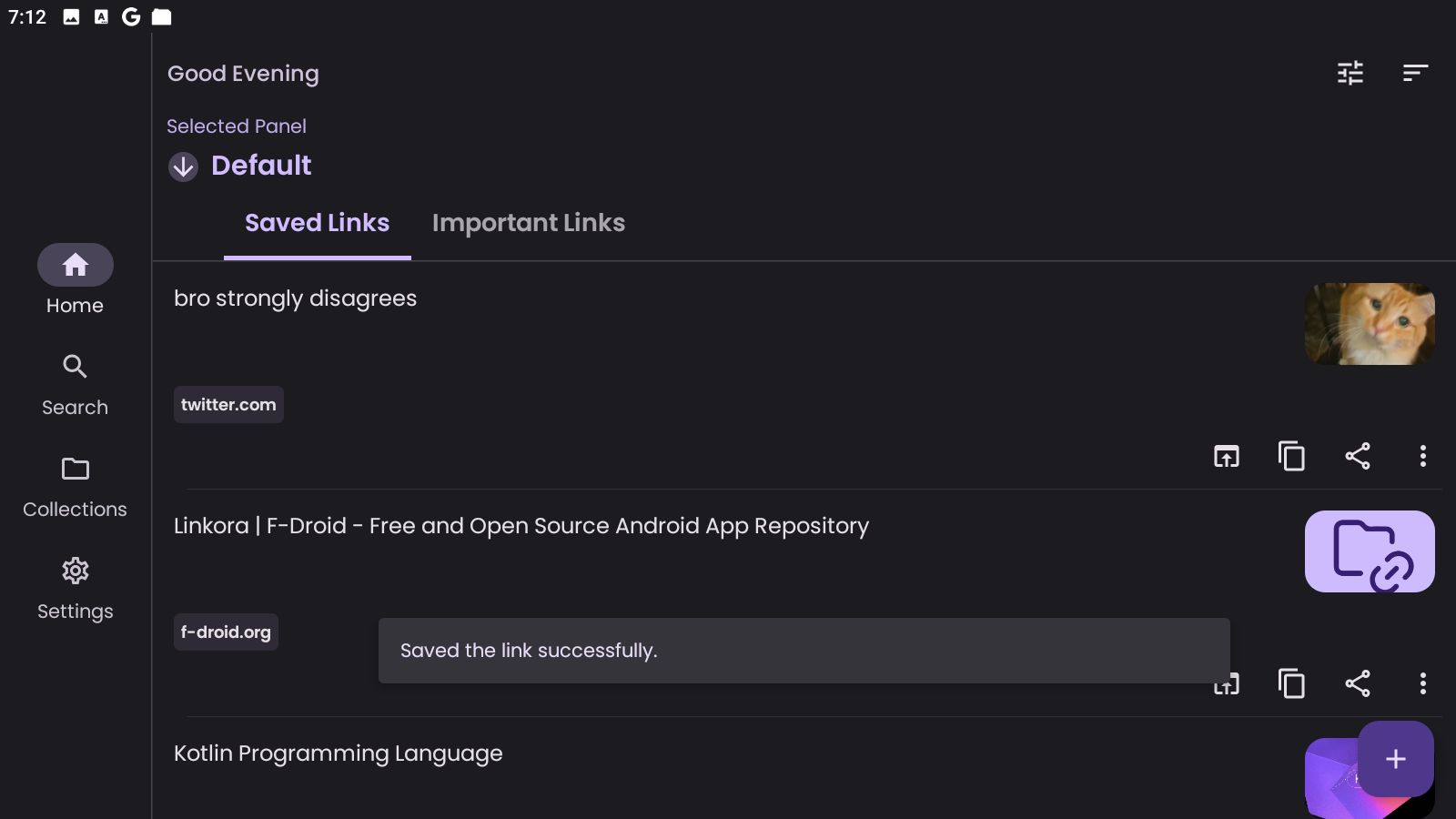This screenshot has width=1456, height=819.
Task: Share the F-Droid Linkora link
Action: (x=1358, y=683)
